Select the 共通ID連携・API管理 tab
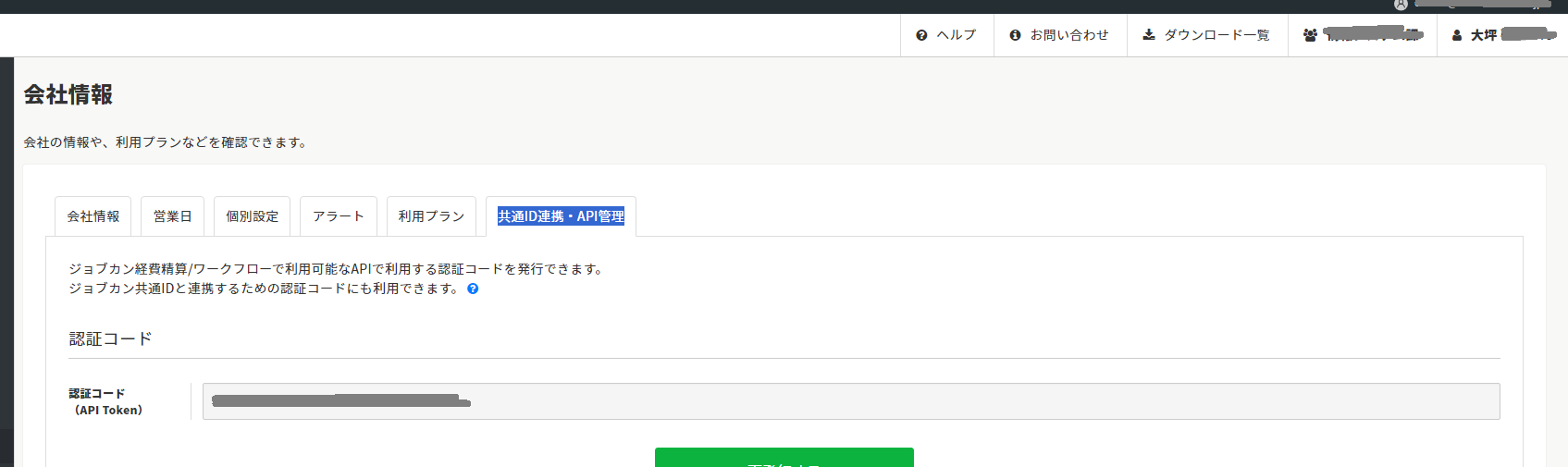The width and height of the screenshot is (1568, 467). point(561,216)
